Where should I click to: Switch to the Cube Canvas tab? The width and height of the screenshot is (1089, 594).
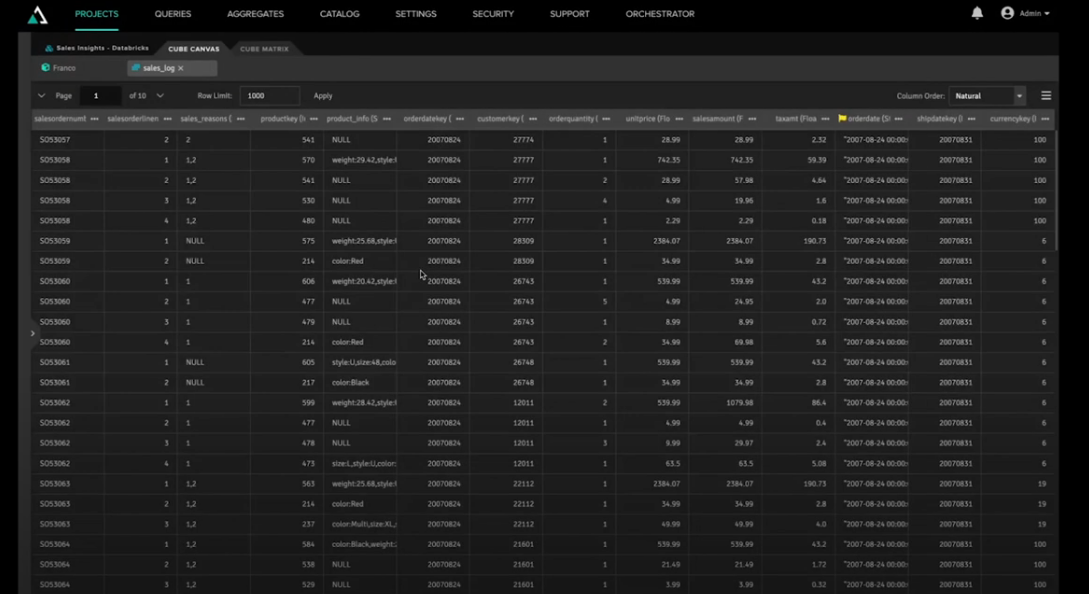pos(194,49)
